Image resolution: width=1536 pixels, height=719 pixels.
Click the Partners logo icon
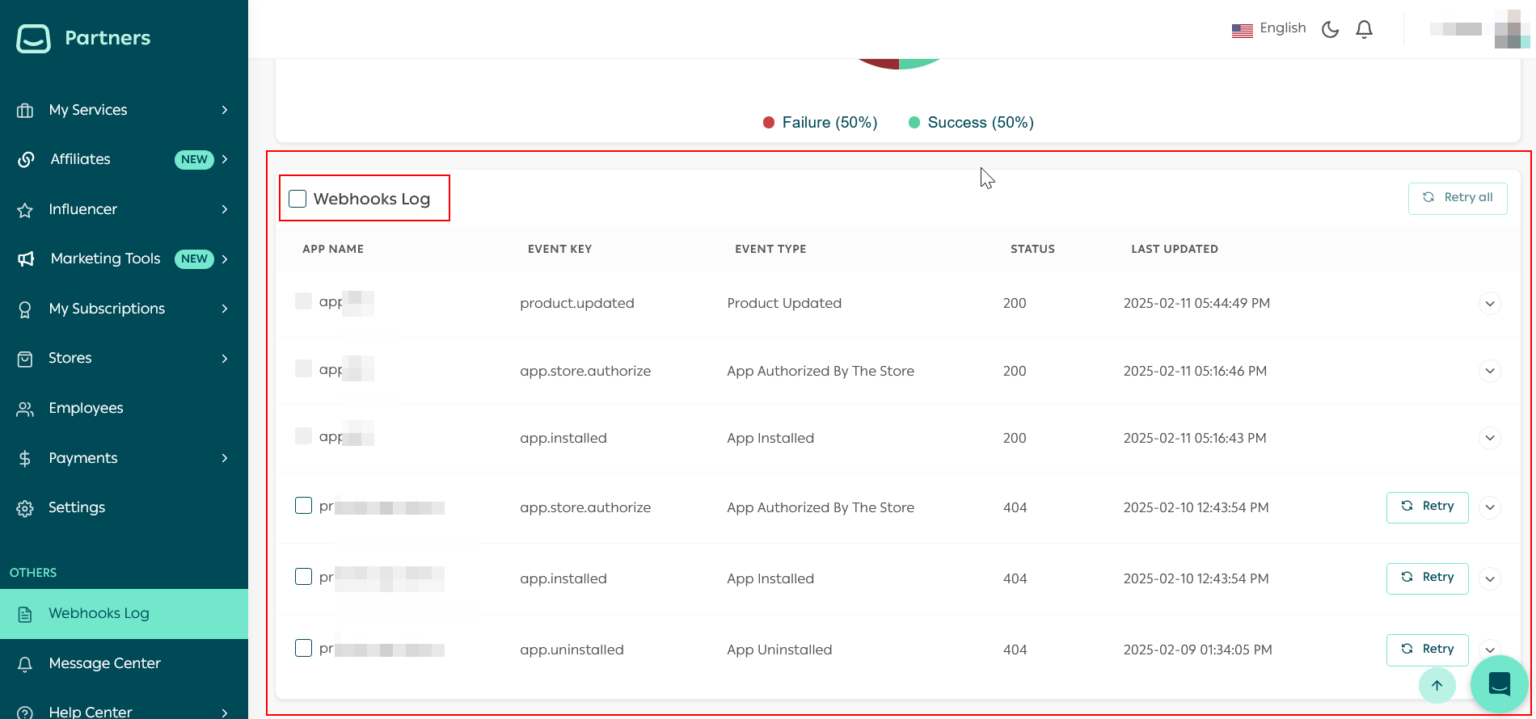tap(33, 38)
